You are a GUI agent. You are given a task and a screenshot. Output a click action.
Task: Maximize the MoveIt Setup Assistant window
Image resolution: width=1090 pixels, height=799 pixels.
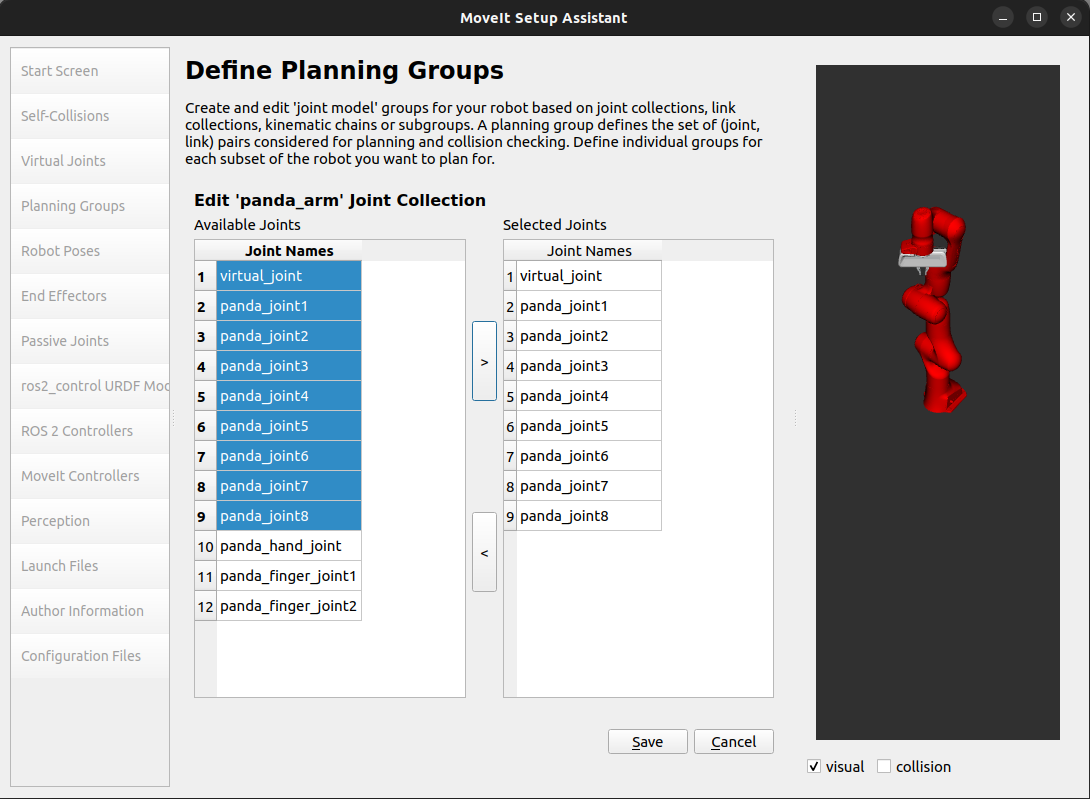click(x=1037, y=17)
